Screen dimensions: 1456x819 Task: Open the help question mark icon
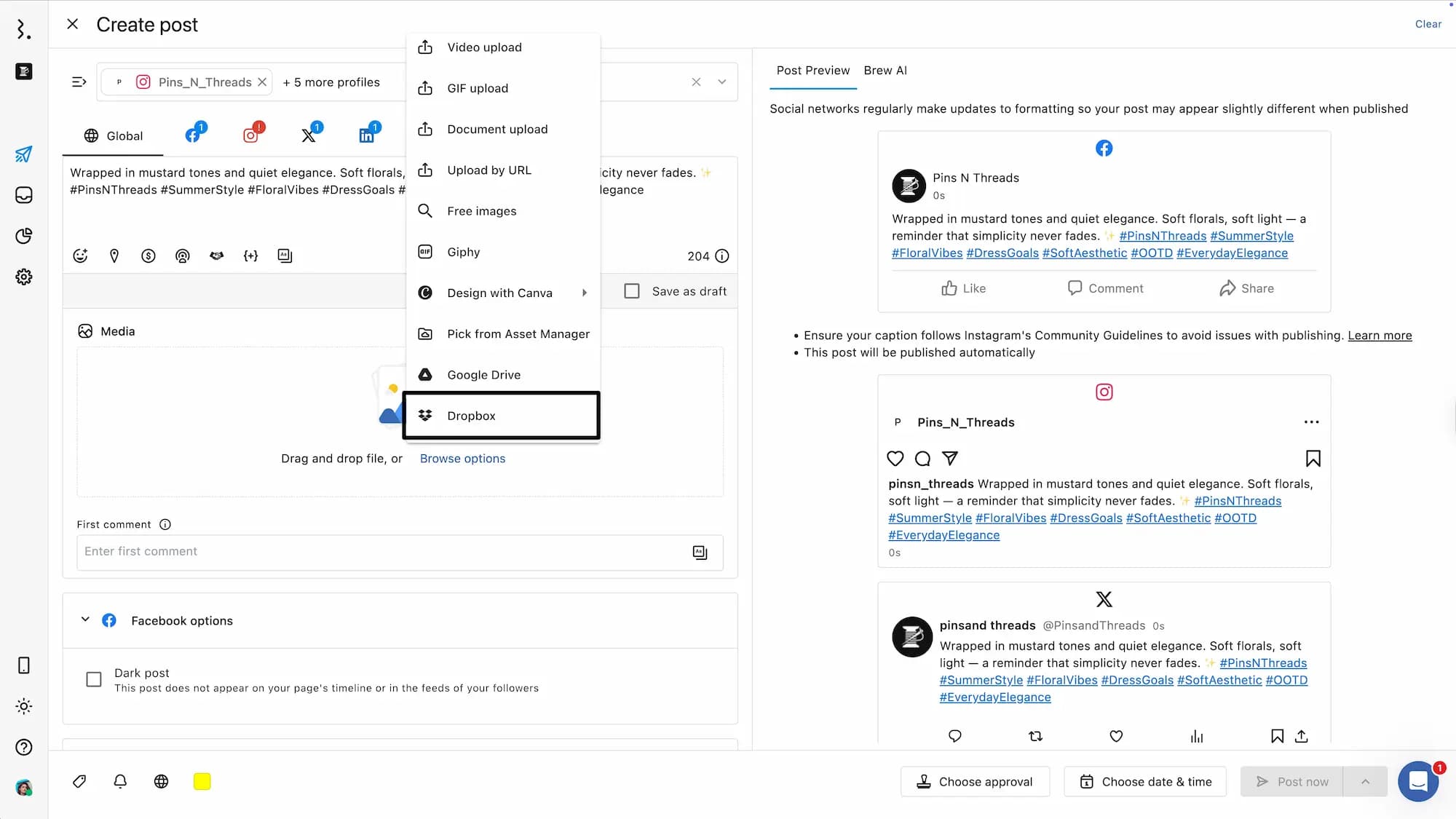point(23,747)
